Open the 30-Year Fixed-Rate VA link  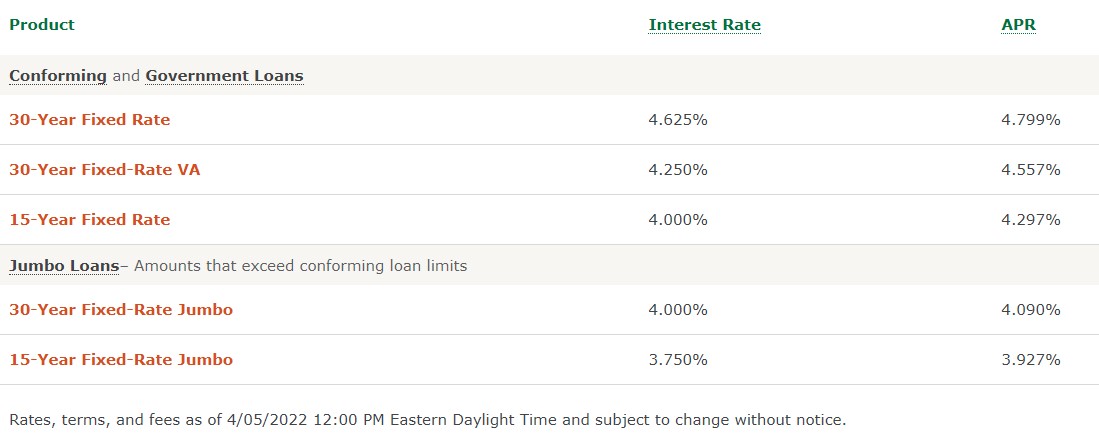click(x=104, y=170)
